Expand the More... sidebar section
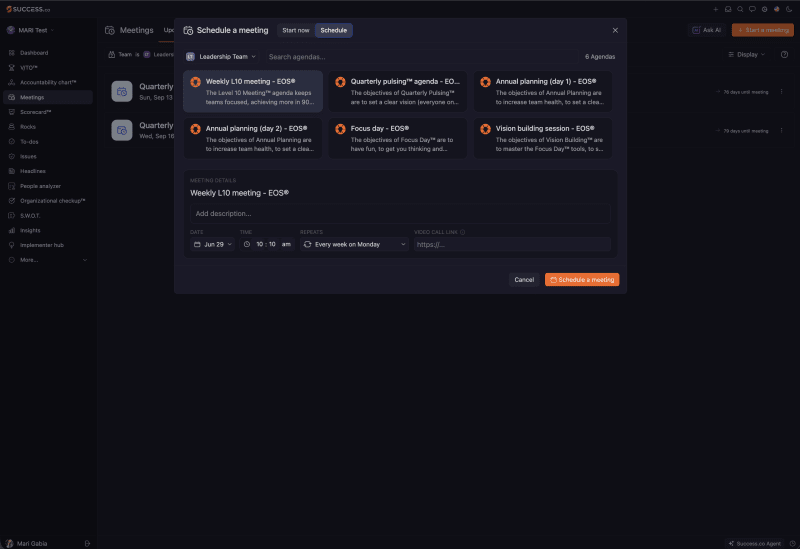 (x=47, y=260)
